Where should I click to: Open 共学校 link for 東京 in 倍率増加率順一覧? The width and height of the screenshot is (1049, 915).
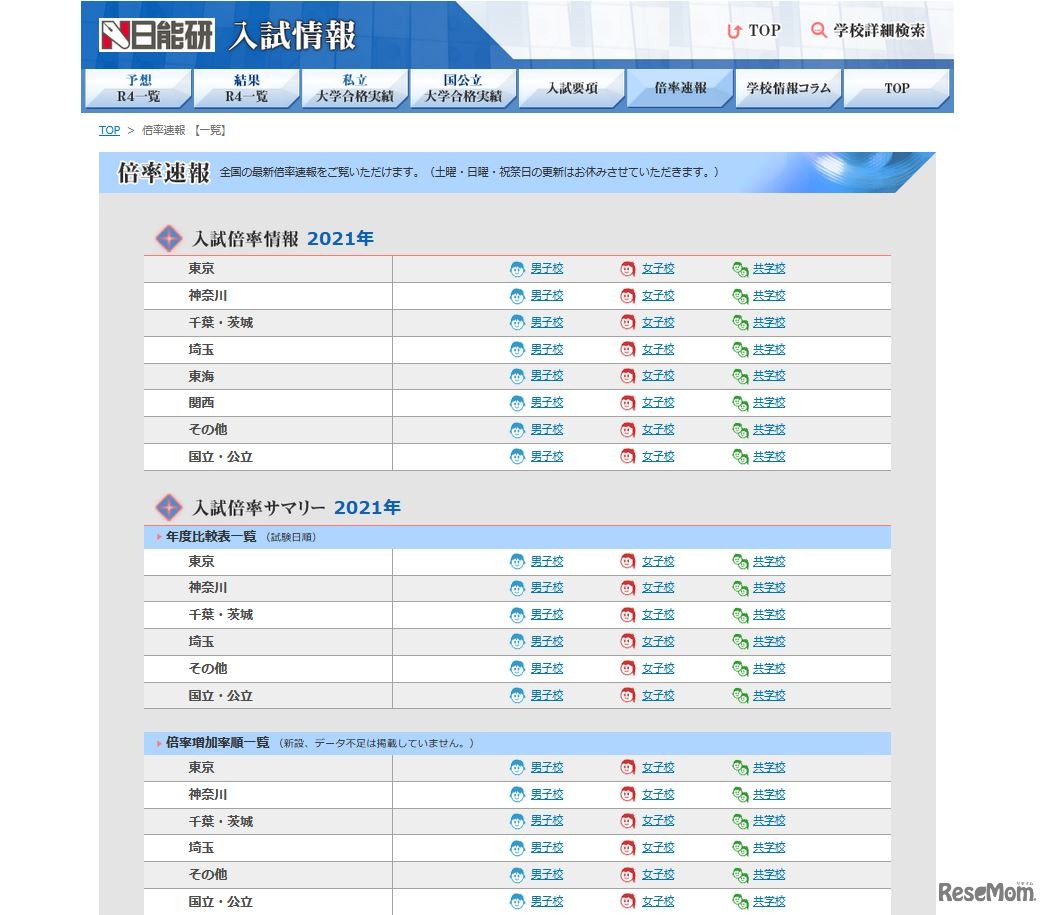pos(769,767)
